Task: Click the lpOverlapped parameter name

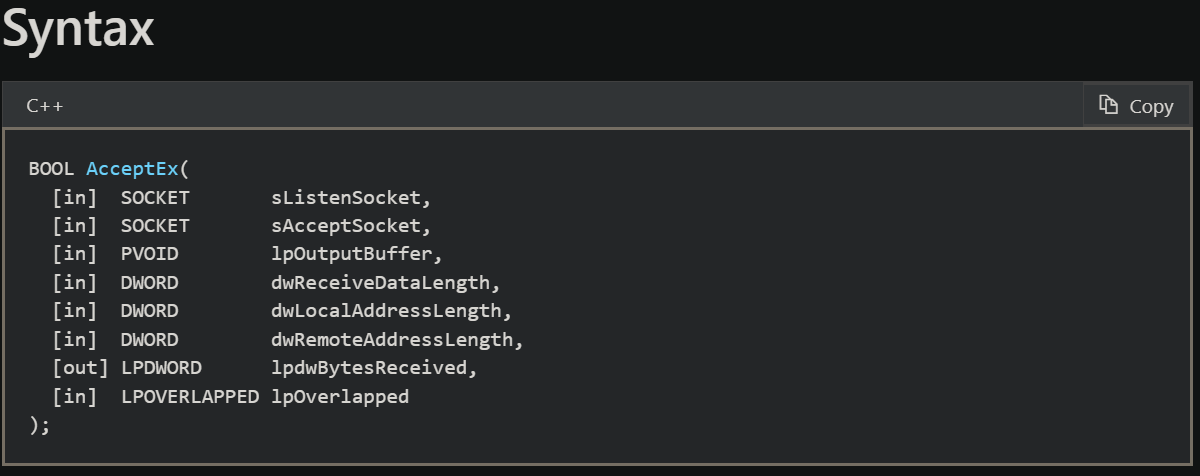Action: 340,396
